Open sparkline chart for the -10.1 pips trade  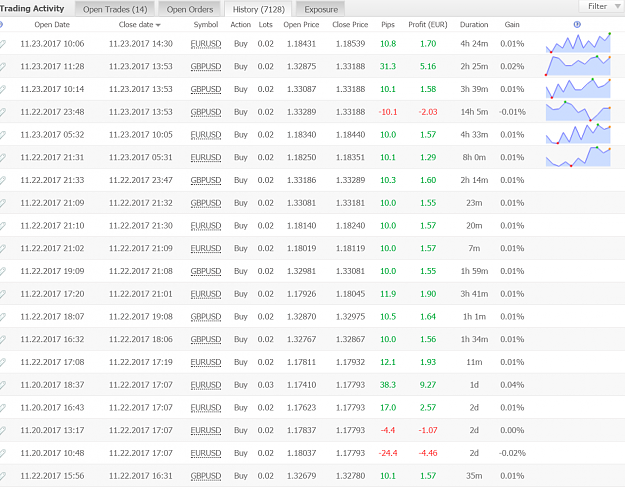[578, 111]
